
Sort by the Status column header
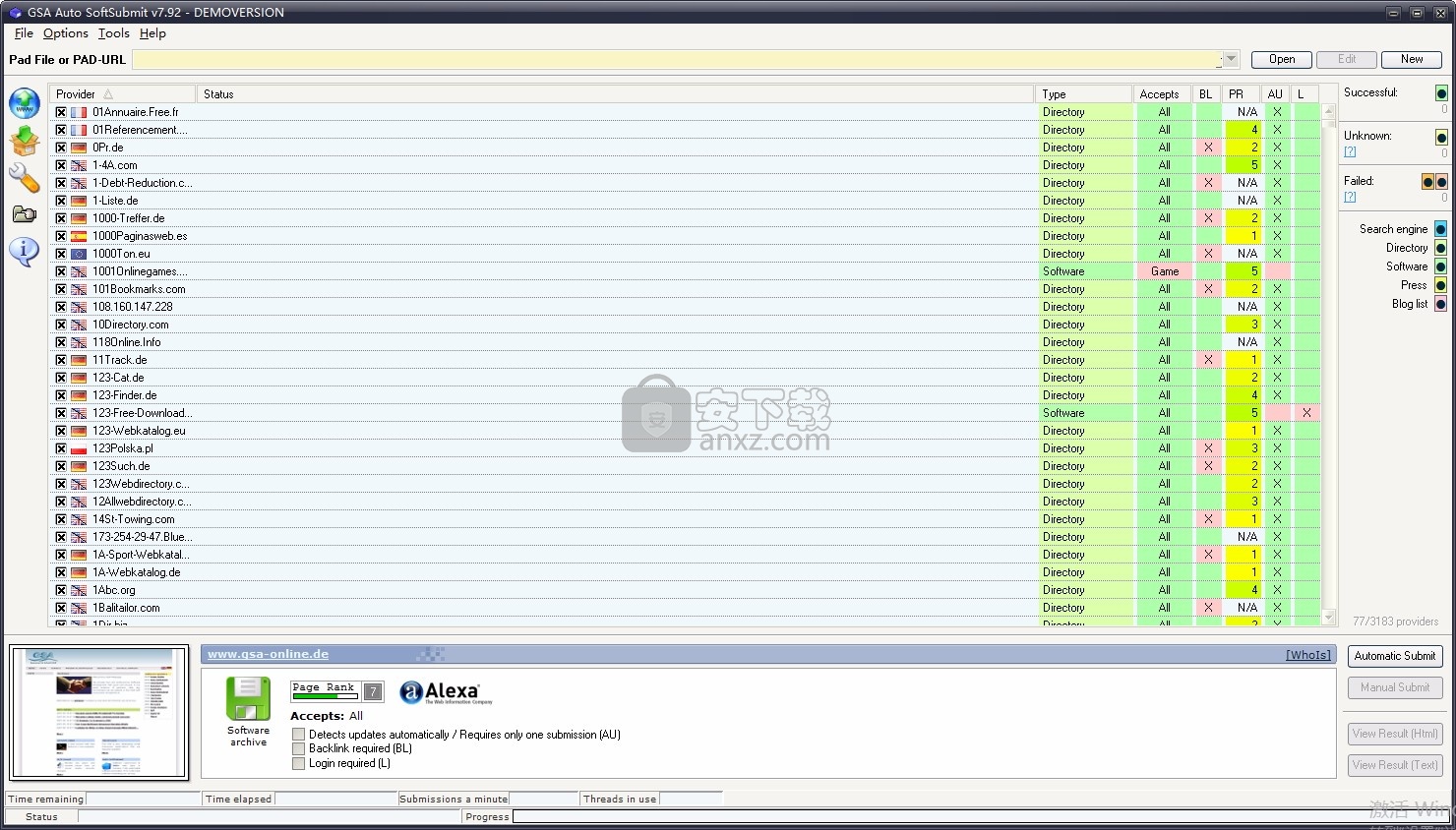tap(615, 94)
